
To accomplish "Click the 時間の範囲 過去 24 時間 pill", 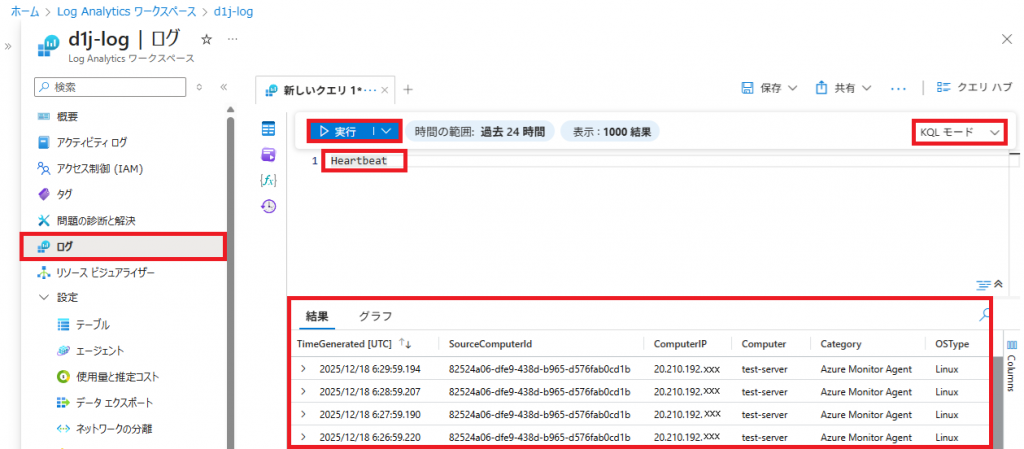I will pos(480,131).
